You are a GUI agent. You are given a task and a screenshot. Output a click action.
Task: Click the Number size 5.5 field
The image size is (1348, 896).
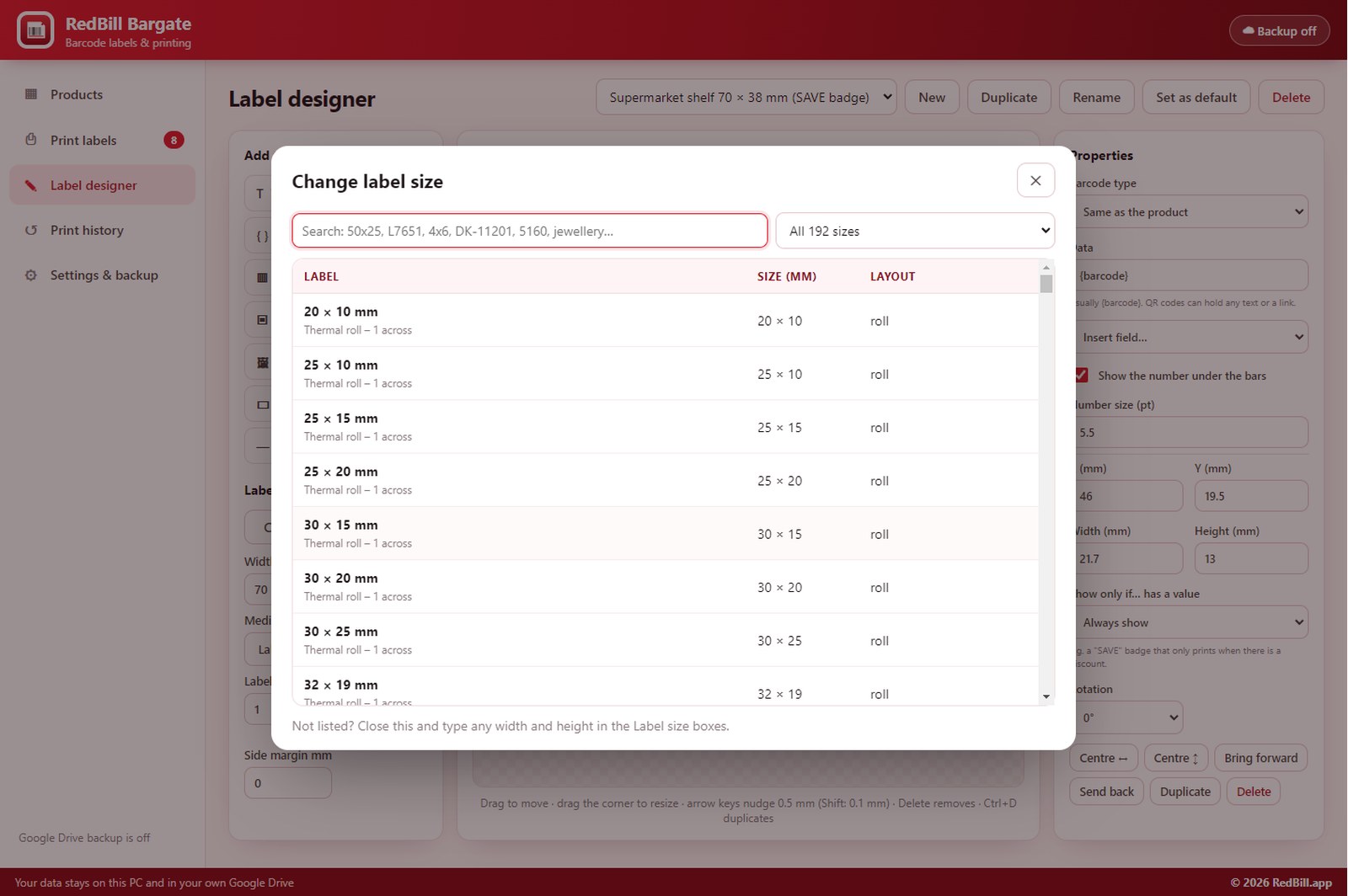tap(1190, 432)
